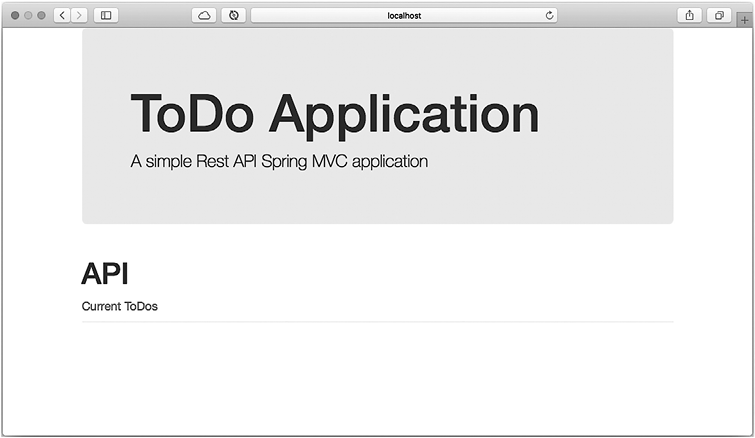The width and height of the screenshot is (755, 438).
Task: Toggle the Safari sidebar
Action: pyautogui.click(x=105, y=15)
